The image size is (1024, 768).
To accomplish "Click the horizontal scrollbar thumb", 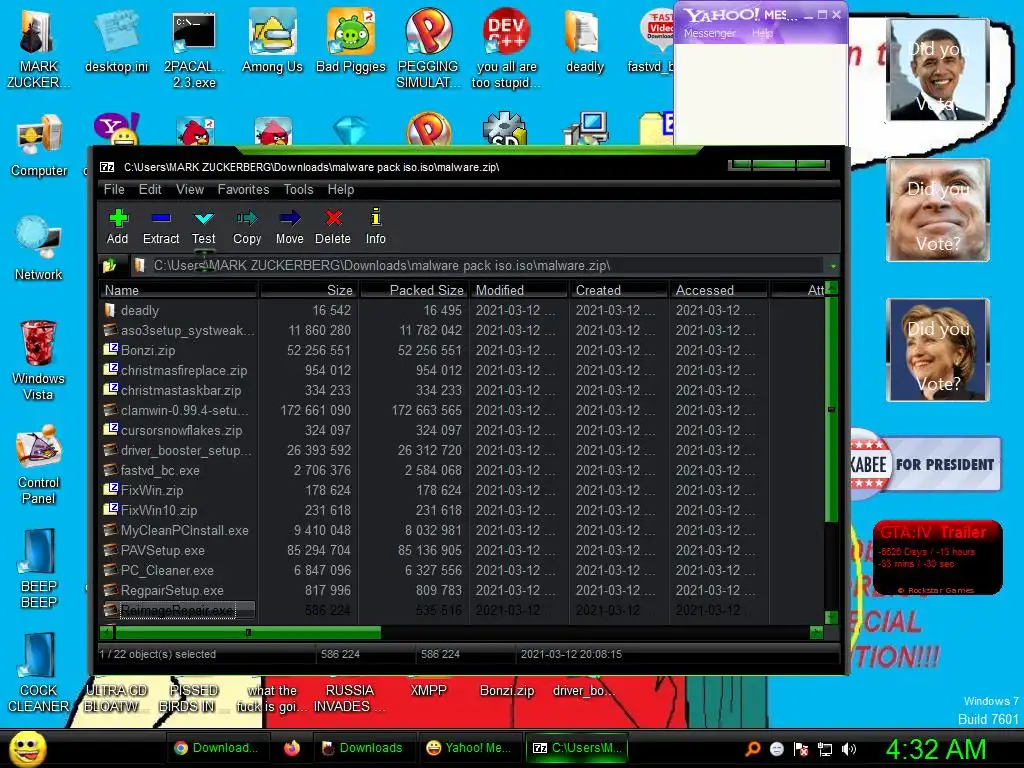I will [x=248, y=632].
